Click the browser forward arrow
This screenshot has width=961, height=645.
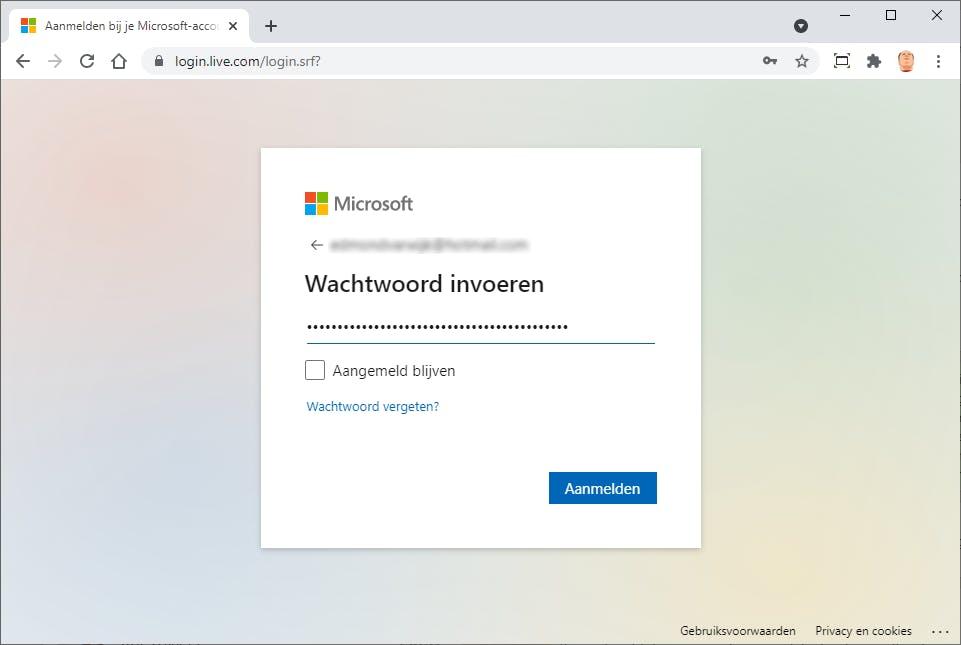[55, 61]
